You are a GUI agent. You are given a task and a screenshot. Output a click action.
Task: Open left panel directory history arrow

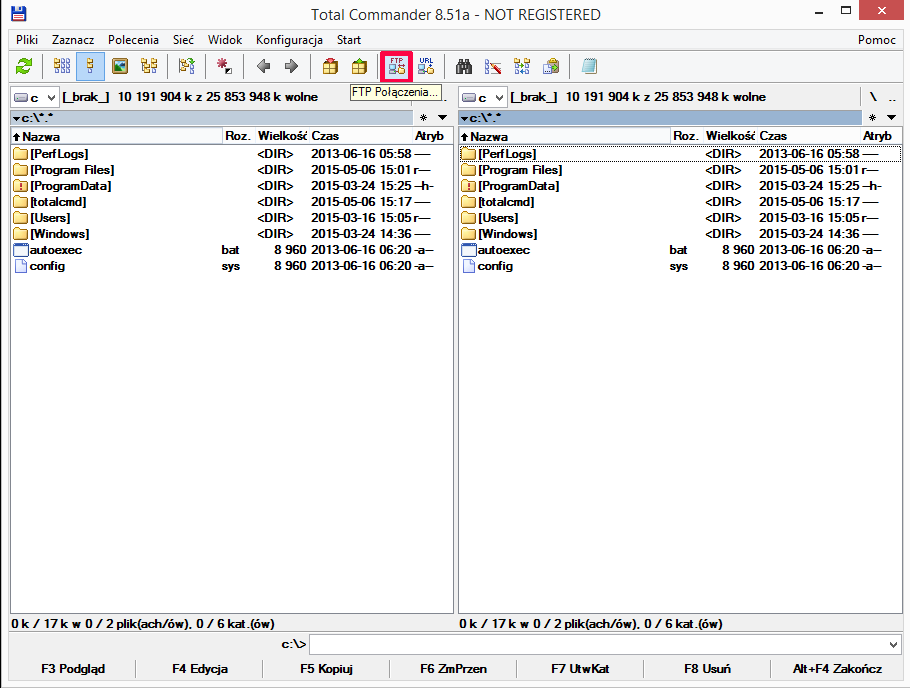pos(443,118)
